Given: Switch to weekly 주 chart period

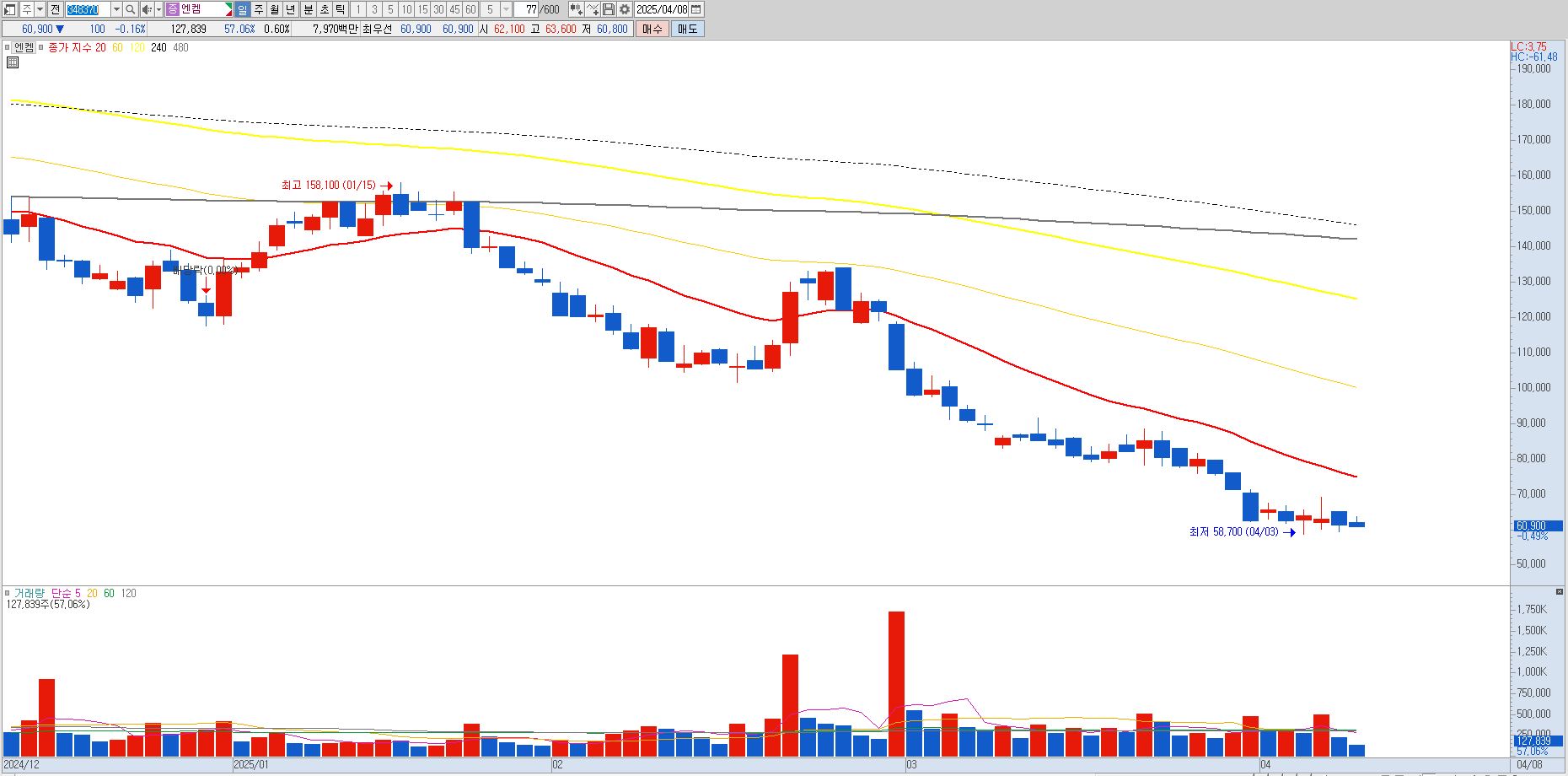Looking at the screenshot, I should [x=259, y=9].
